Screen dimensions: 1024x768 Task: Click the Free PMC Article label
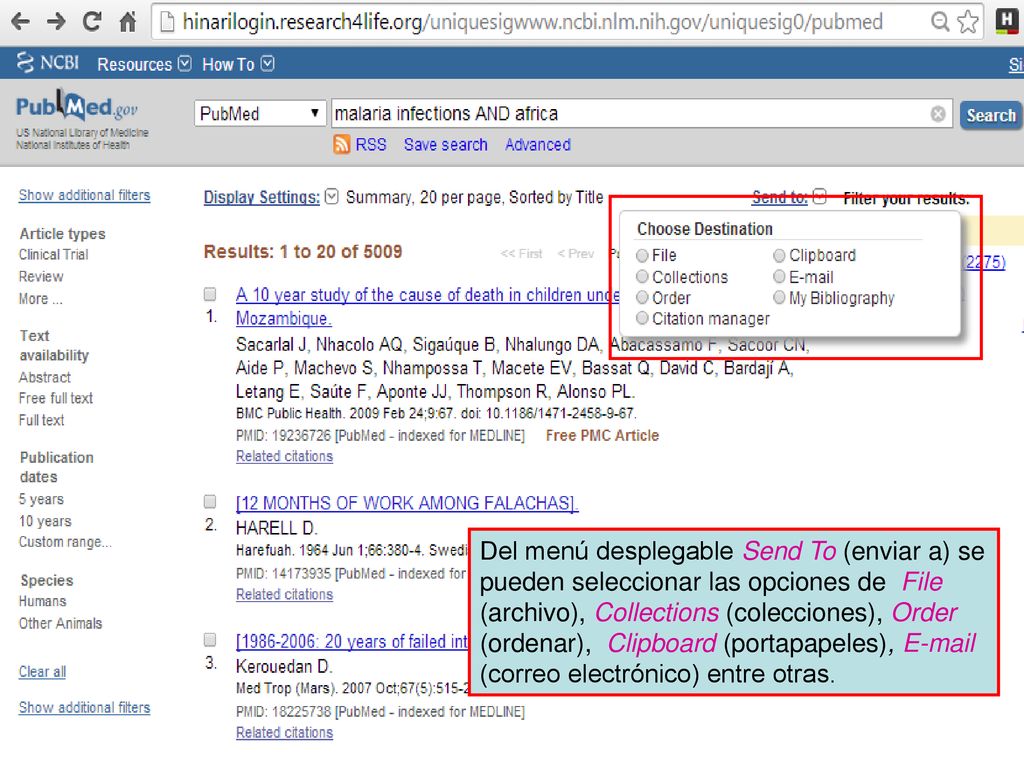coord(602,436)
